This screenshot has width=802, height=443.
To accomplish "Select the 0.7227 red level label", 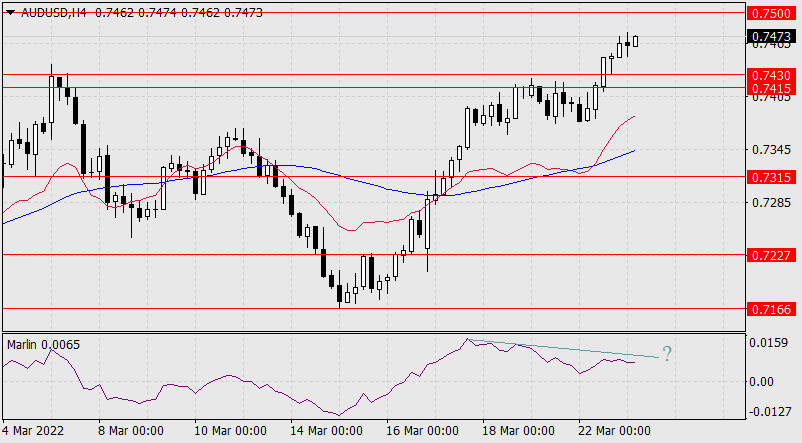I will click(x=772, y=255).
